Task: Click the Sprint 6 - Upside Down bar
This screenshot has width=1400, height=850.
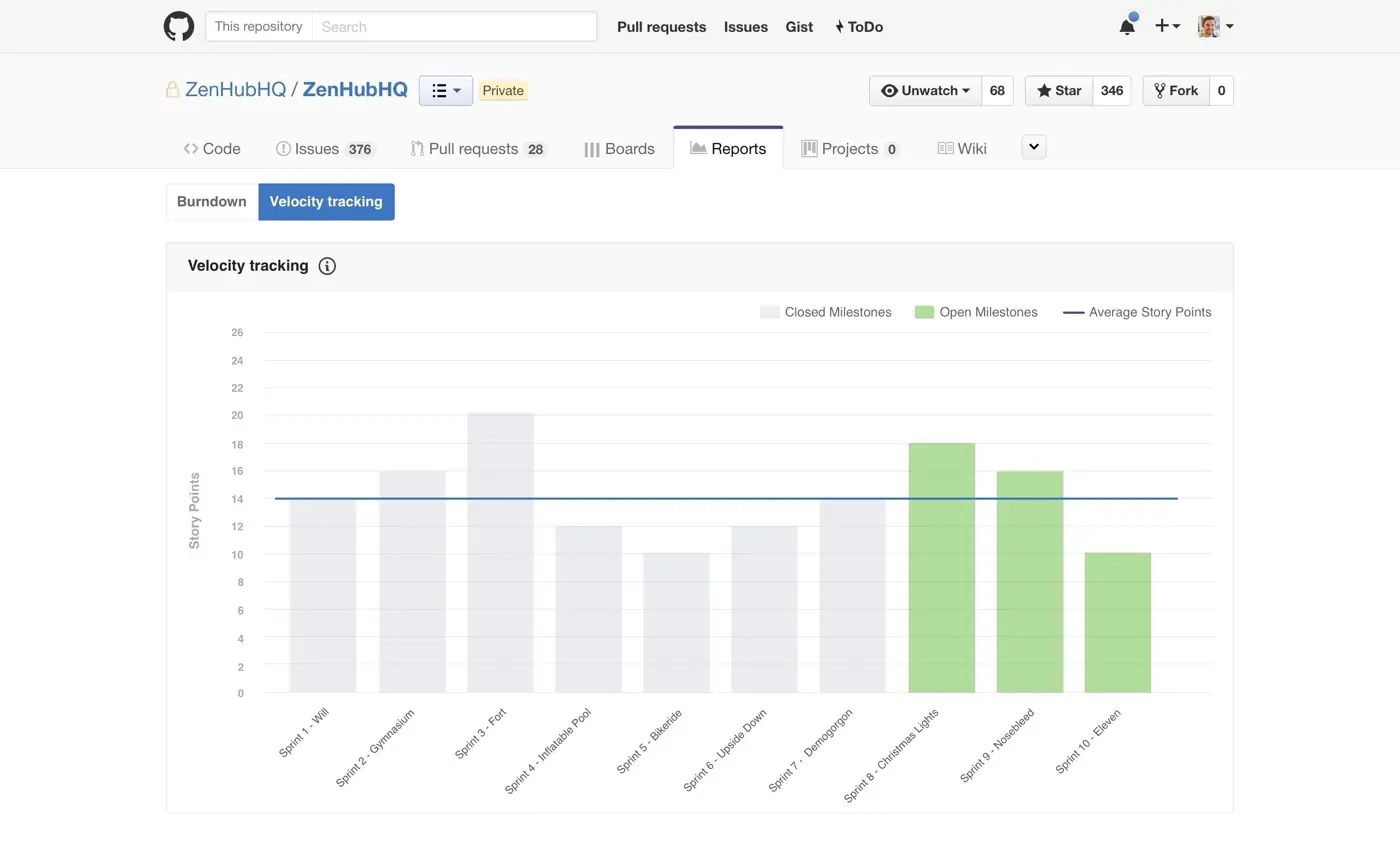Action: click(x=764, y=610)
